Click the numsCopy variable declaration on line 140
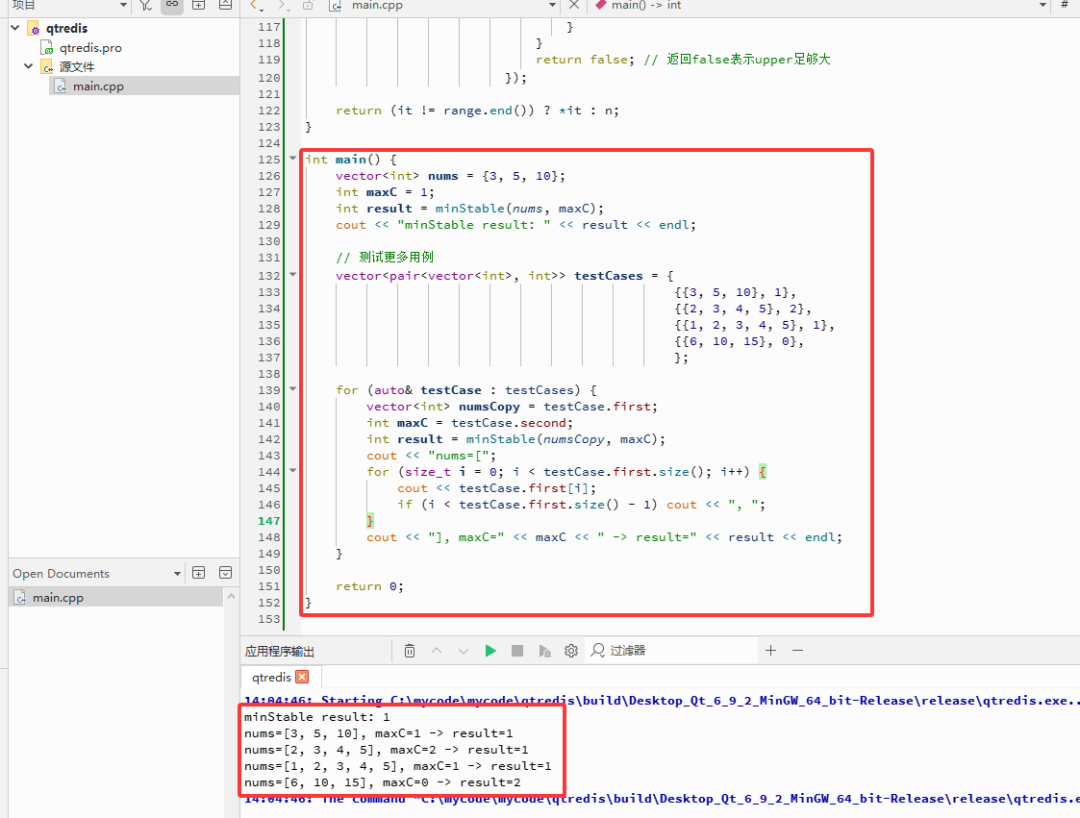The image size is (1080, 818). coord(489,406)
